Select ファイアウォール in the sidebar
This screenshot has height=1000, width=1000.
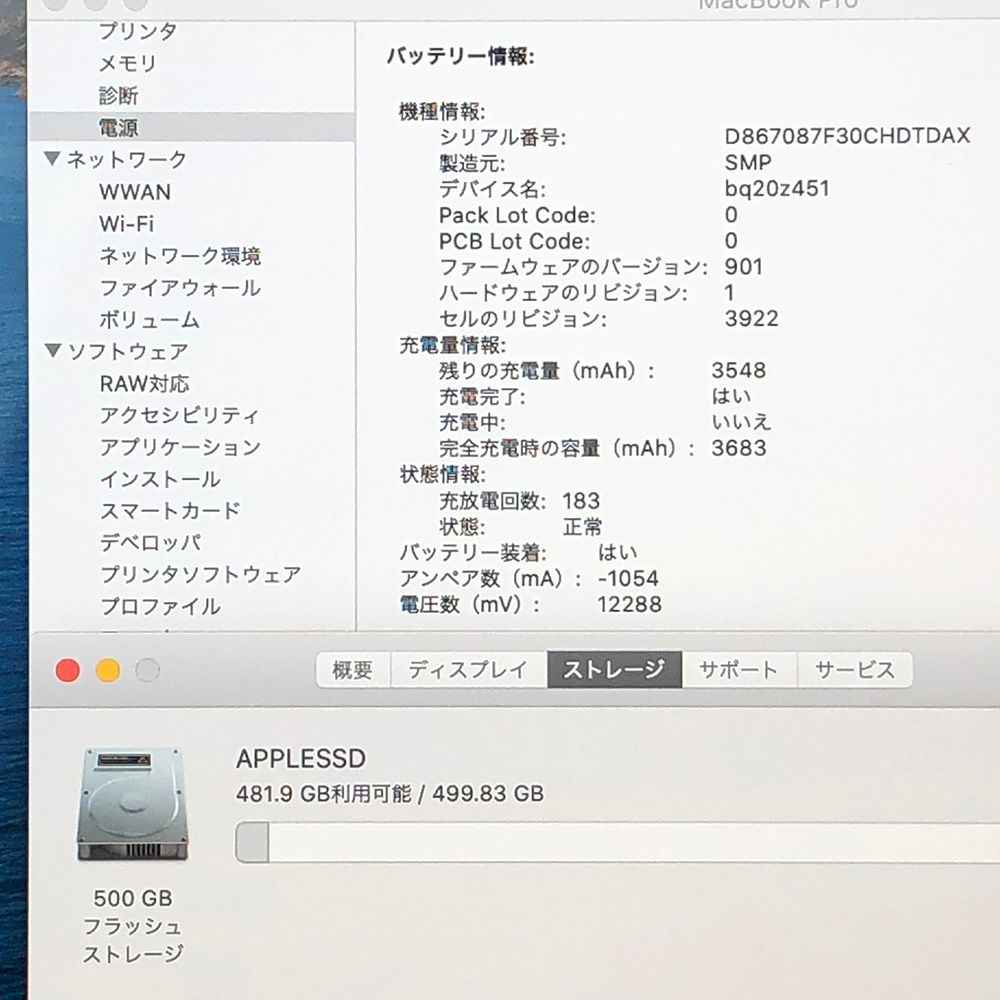(x=180, y=288)
